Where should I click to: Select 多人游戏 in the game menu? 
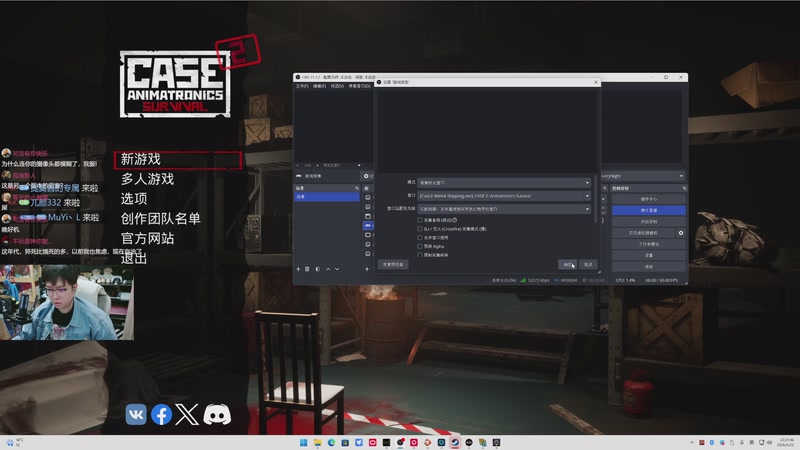[x=147, y=179]
